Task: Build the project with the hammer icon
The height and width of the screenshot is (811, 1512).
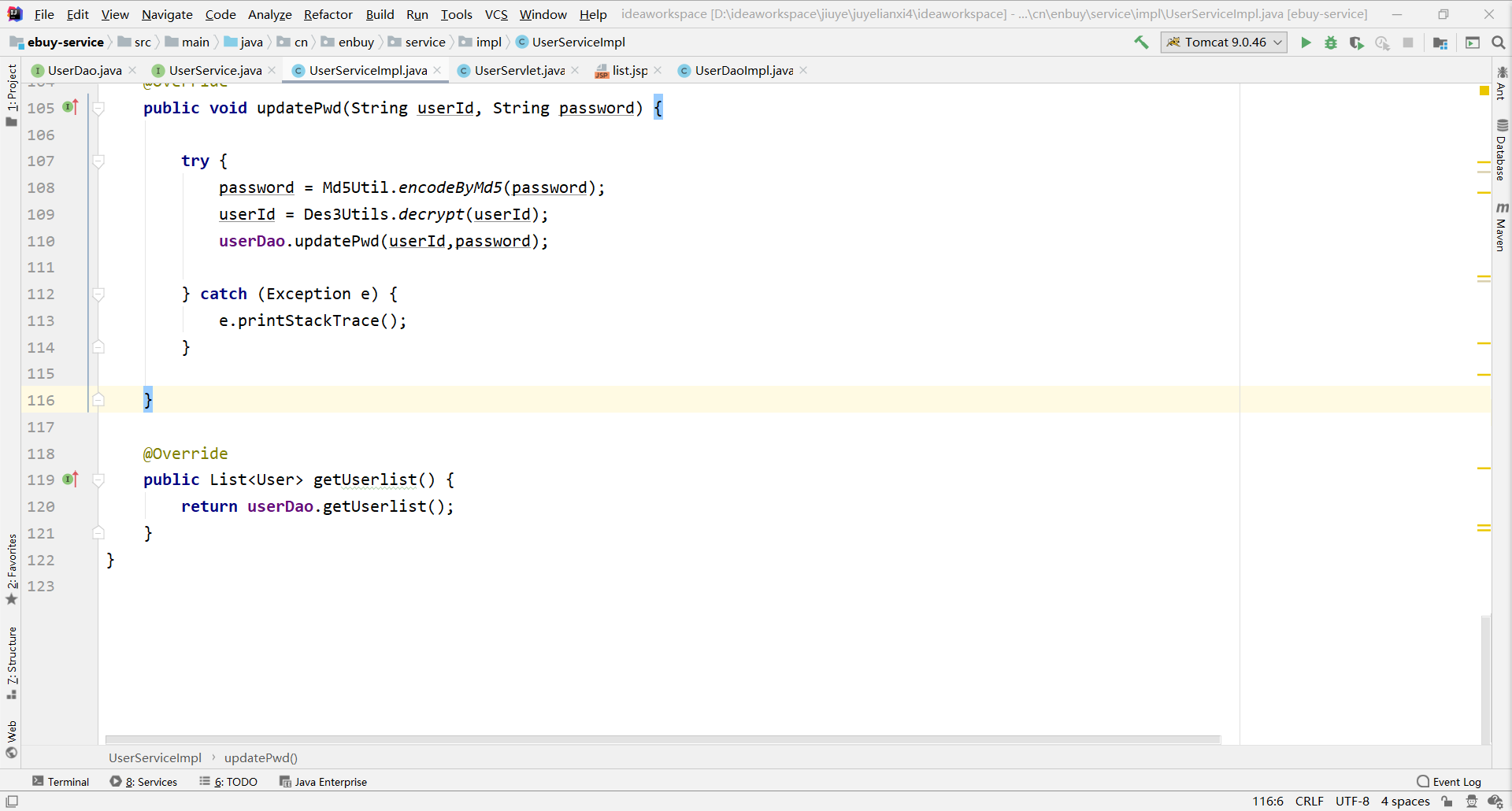Action: 1141,43
